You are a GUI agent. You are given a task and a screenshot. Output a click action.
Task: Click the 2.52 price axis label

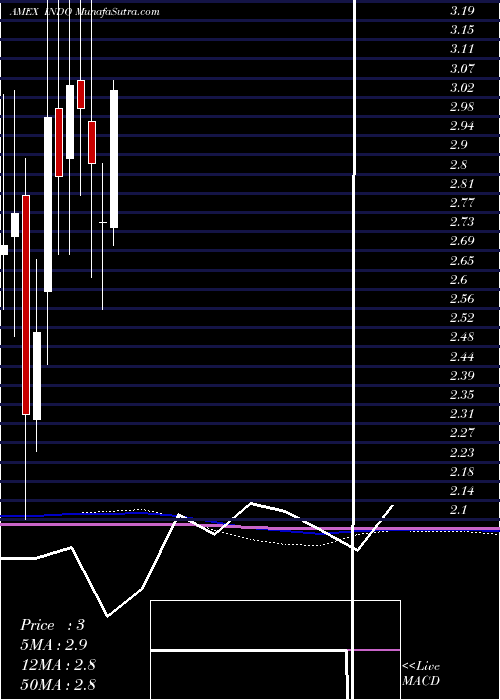click(x=462, y=318)
